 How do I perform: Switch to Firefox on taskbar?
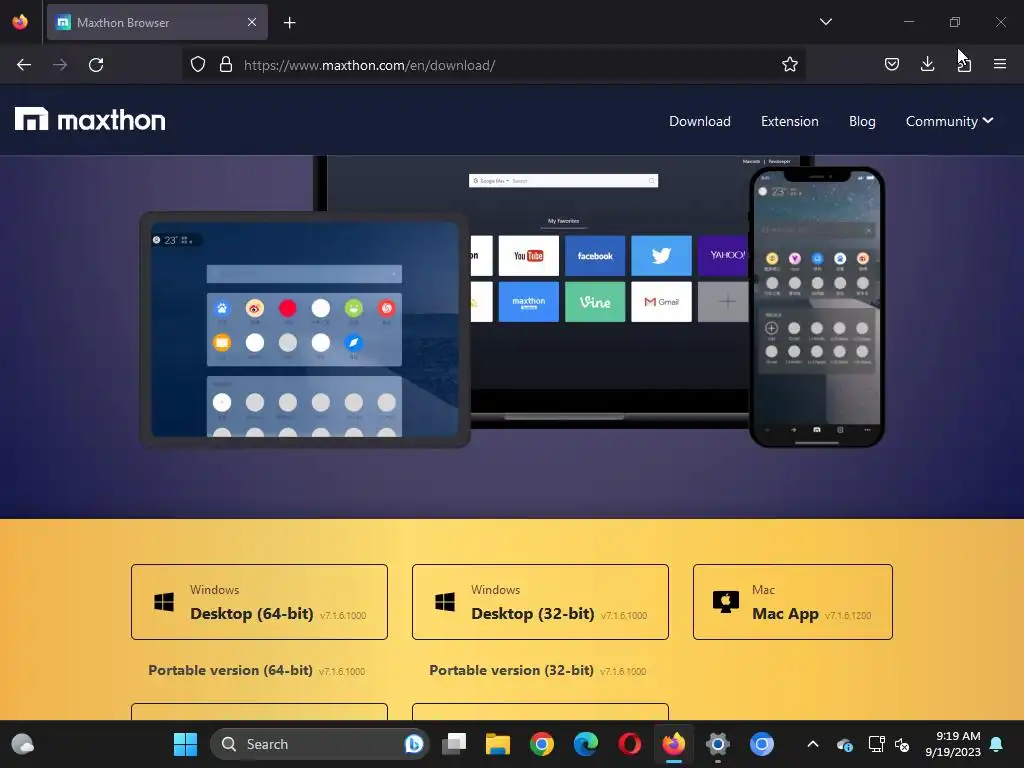point(673,744)
